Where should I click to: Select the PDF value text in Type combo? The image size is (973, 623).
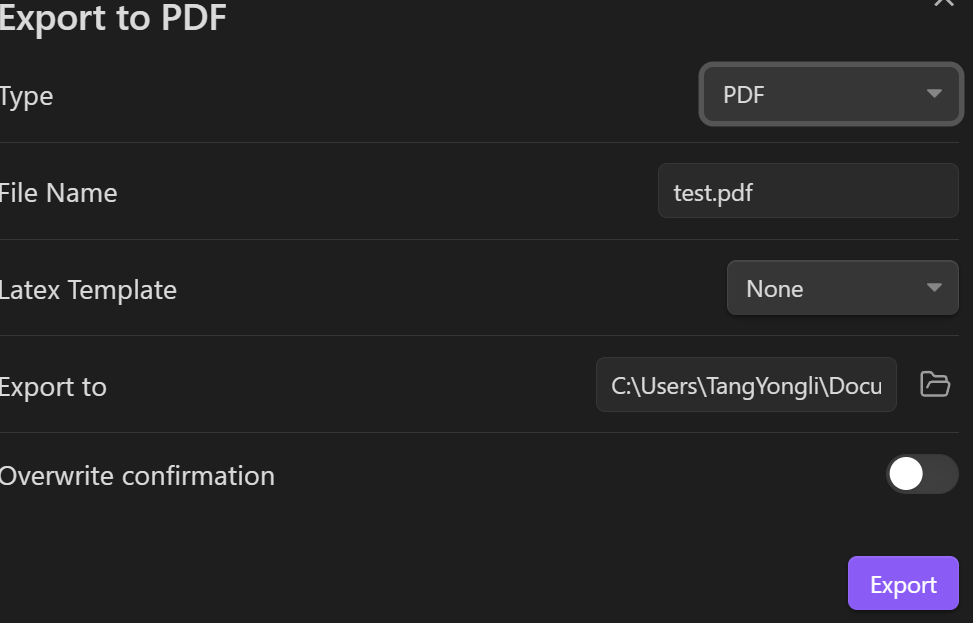point(743,95)
